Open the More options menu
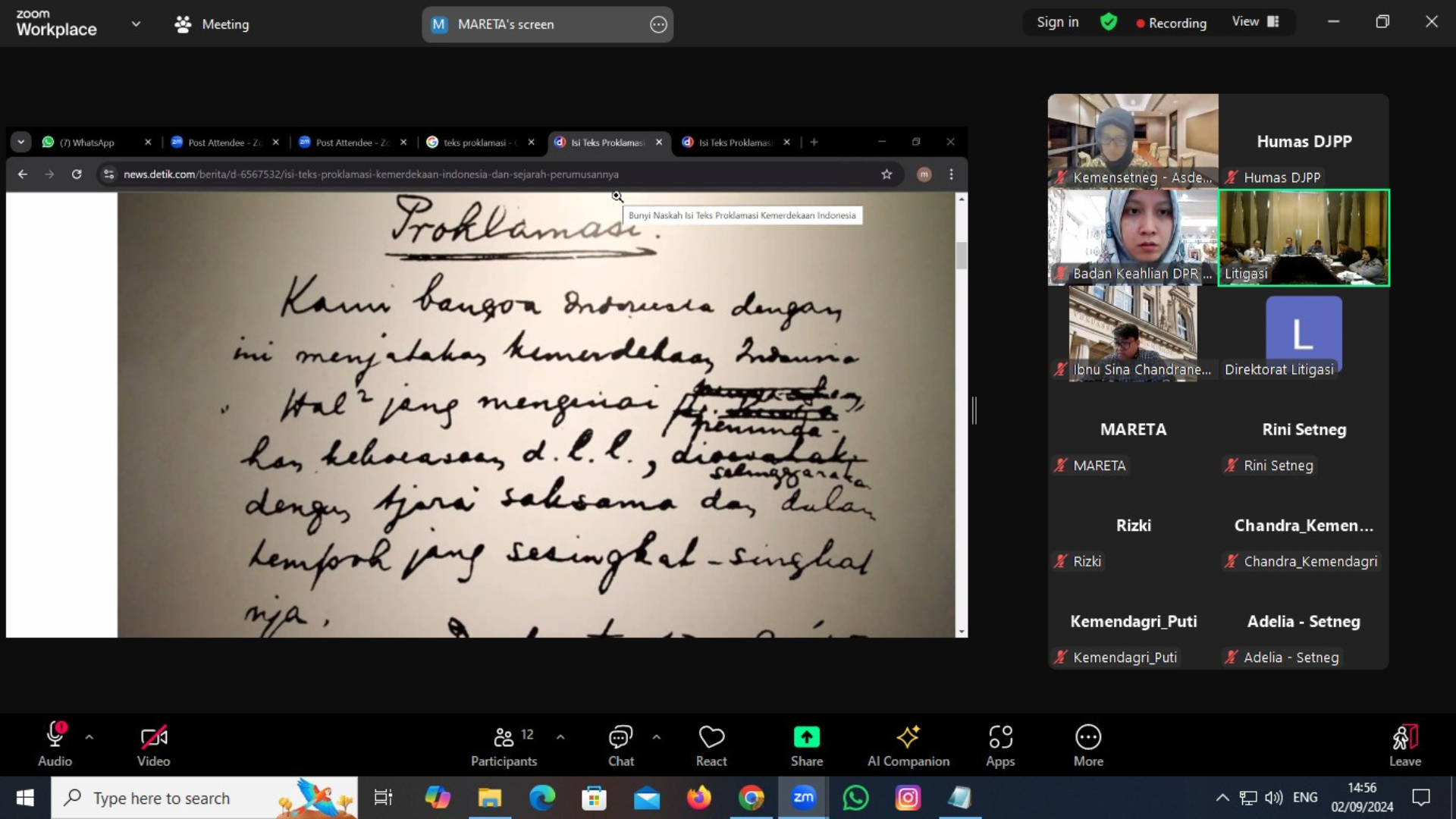 point(1088,745)
